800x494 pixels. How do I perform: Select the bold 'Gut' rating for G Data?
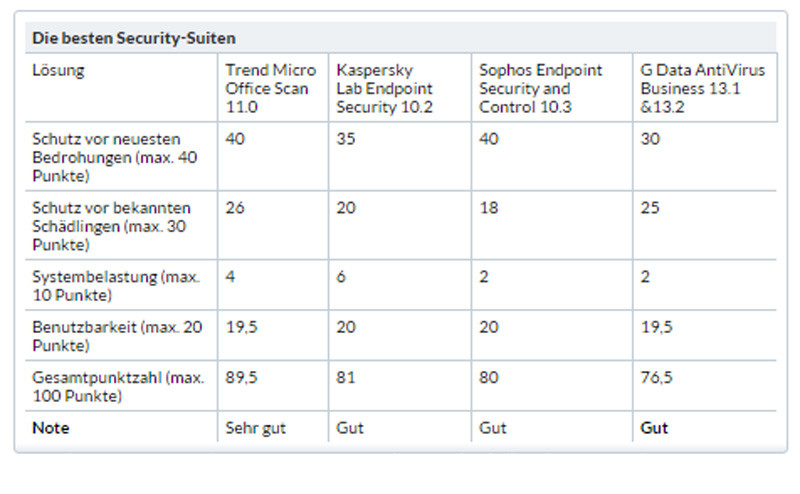[654, 428]
